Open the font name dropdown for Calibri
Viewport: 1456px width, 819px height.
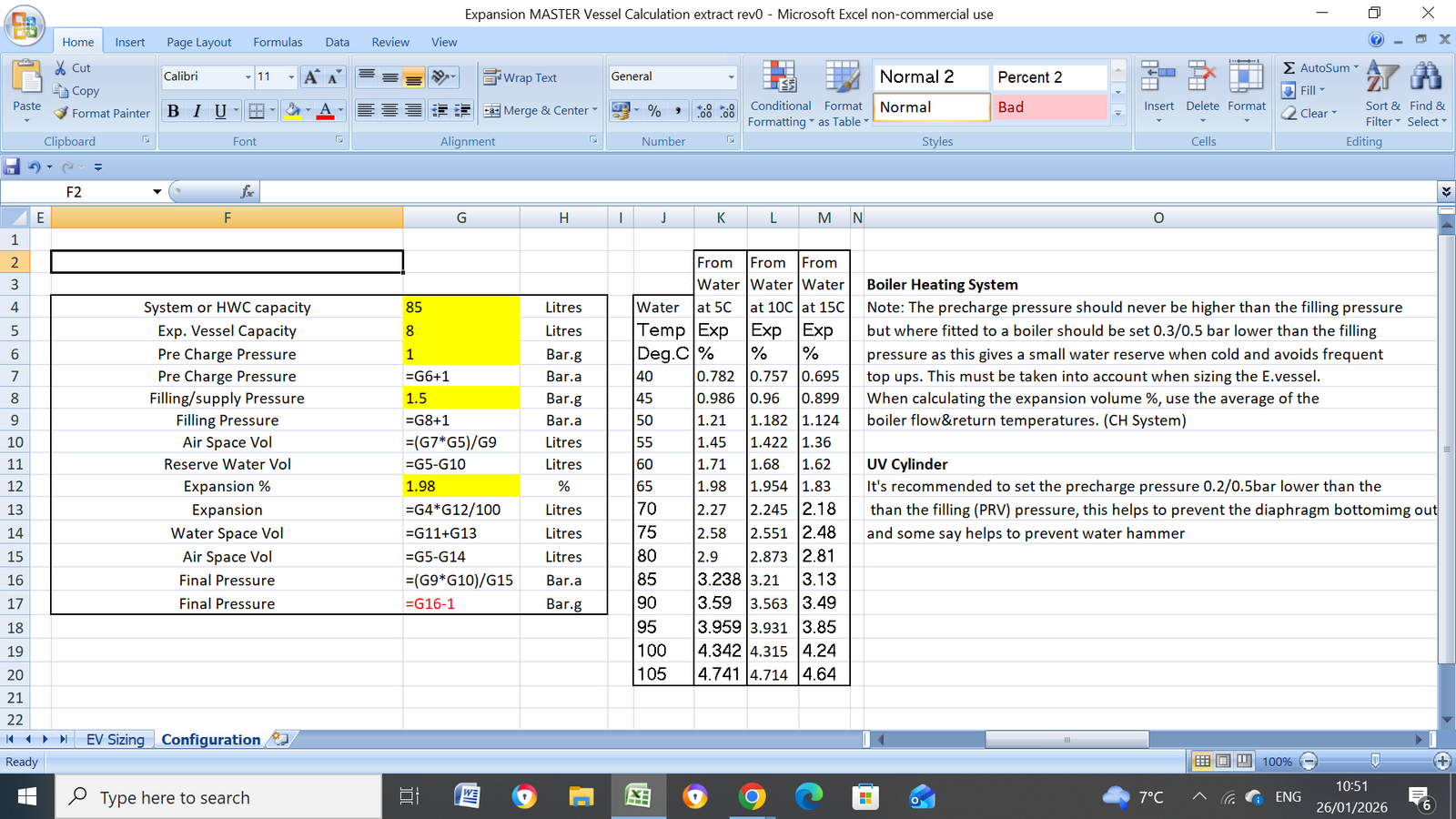coord(248,77)
